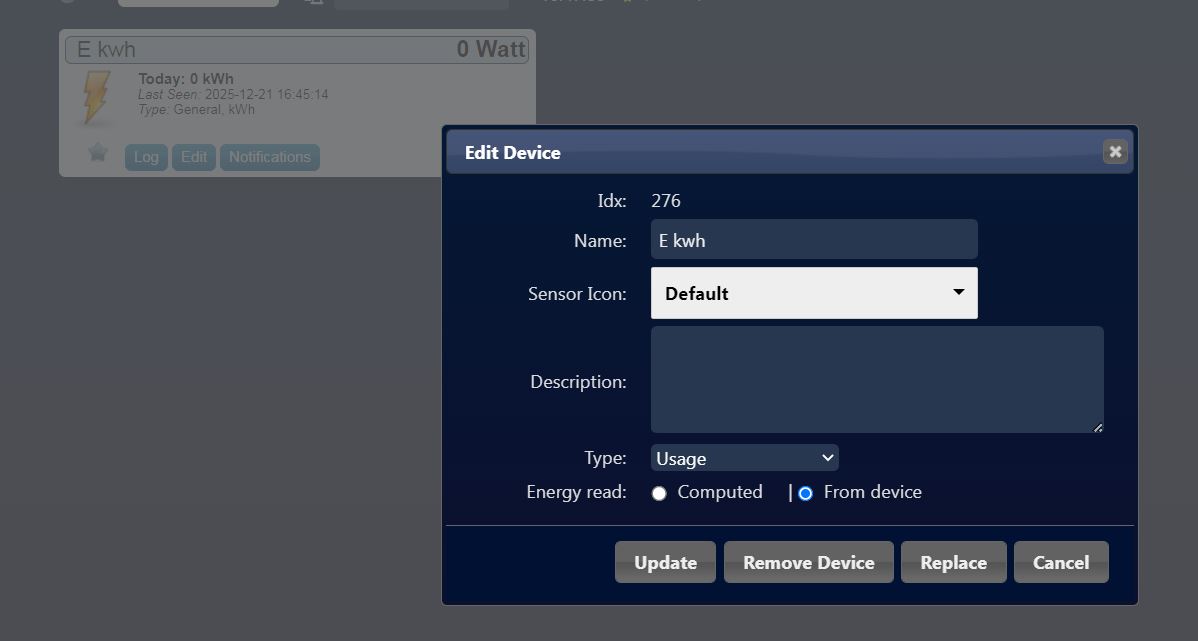1198x641 pixels.
Task: Grab the Description box resize handle
Action: point(1097,427)
